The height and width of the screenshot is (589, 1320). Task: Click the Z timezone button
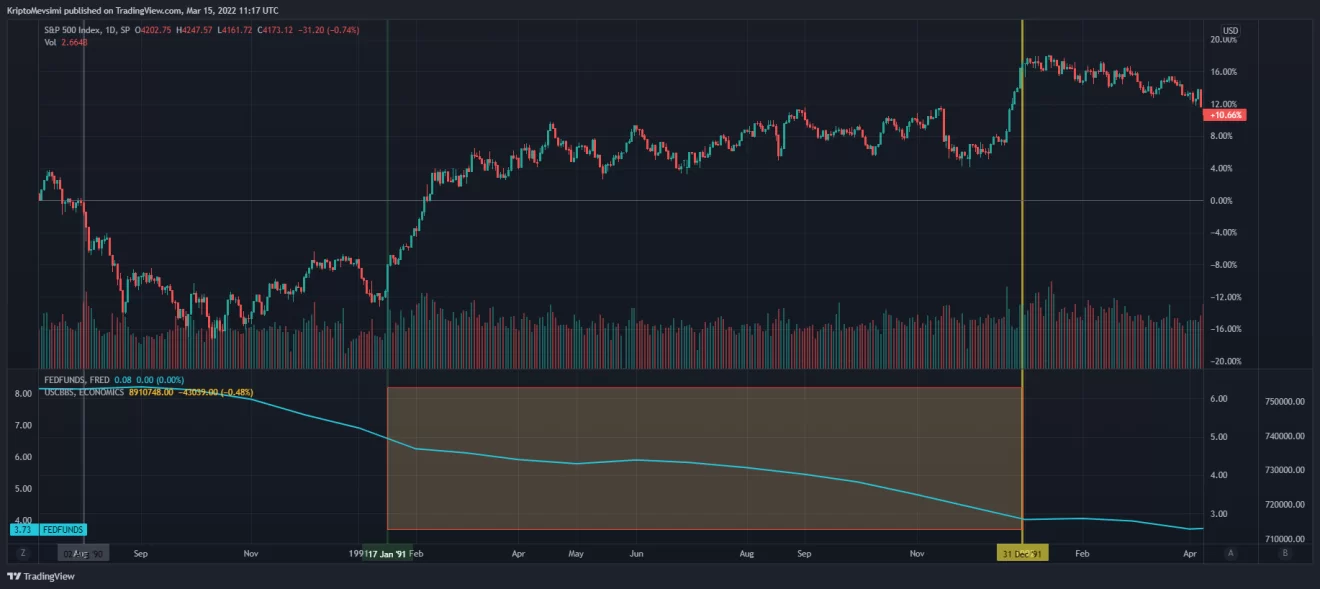pyautogui.click(x=23, y=553)
